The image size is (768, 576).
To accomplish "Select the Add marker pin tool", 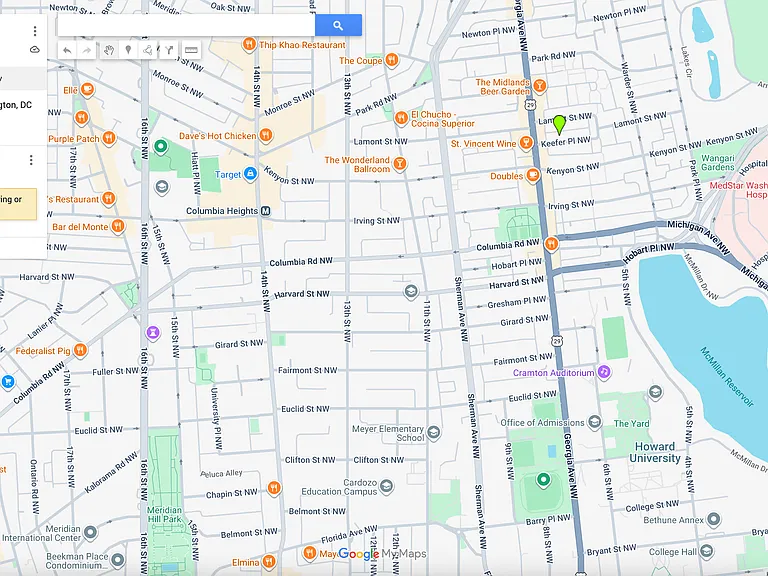I will [128, 50].
